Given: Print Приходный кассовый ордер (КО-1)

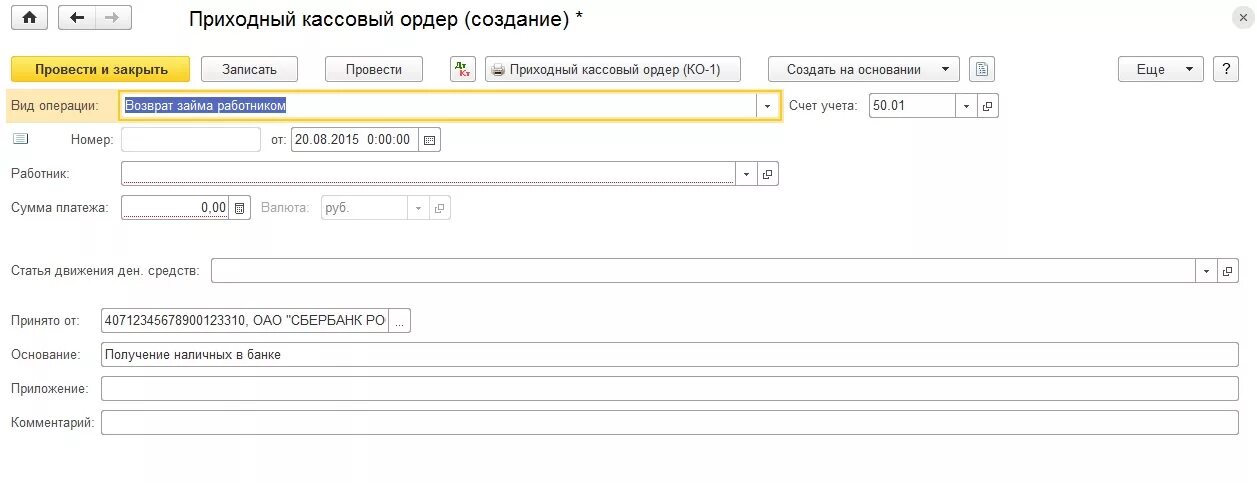Looking at the screenshot, I should click(615, 69).
